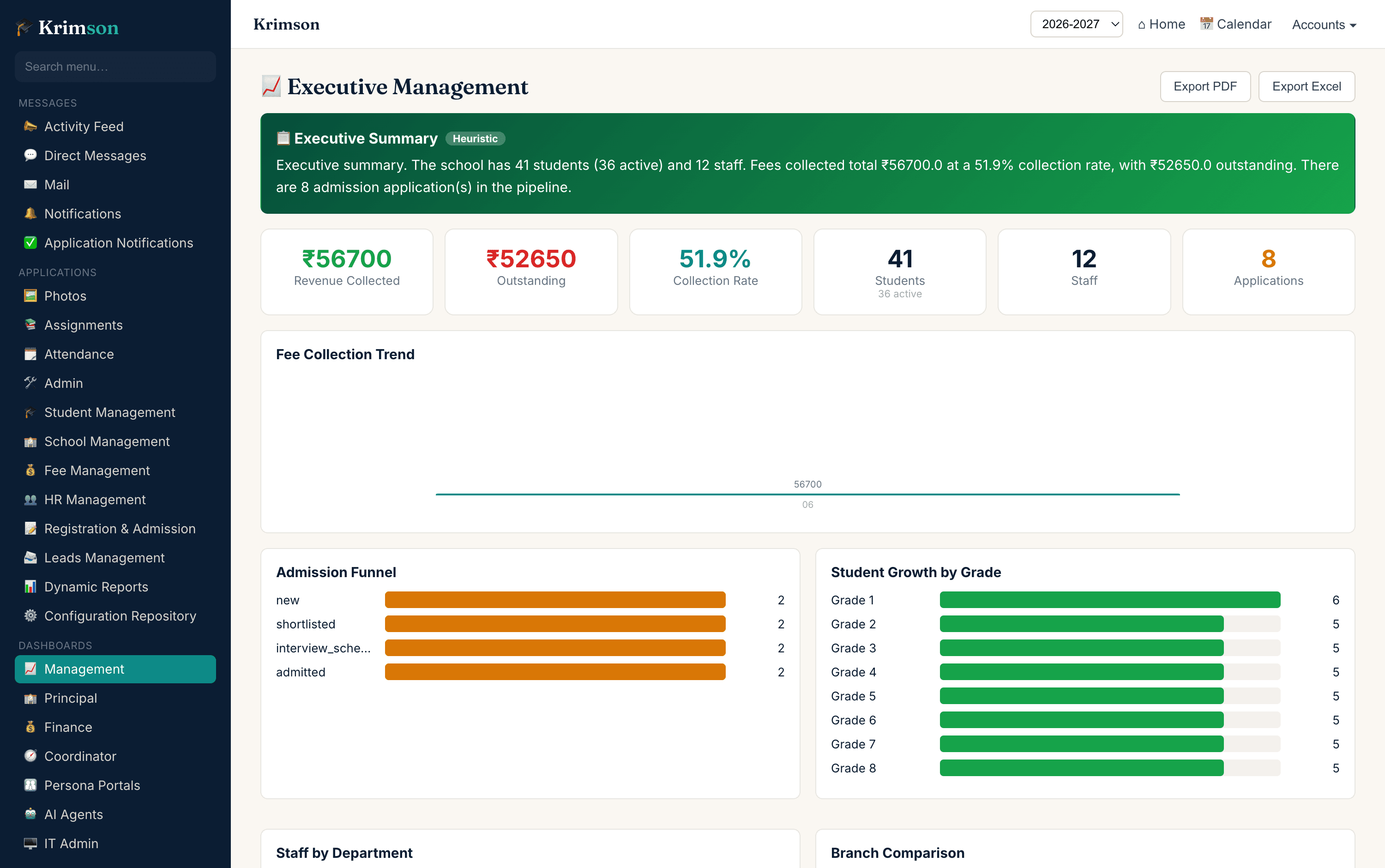Click the Attendance notepad icon

[x=30, y=354]
